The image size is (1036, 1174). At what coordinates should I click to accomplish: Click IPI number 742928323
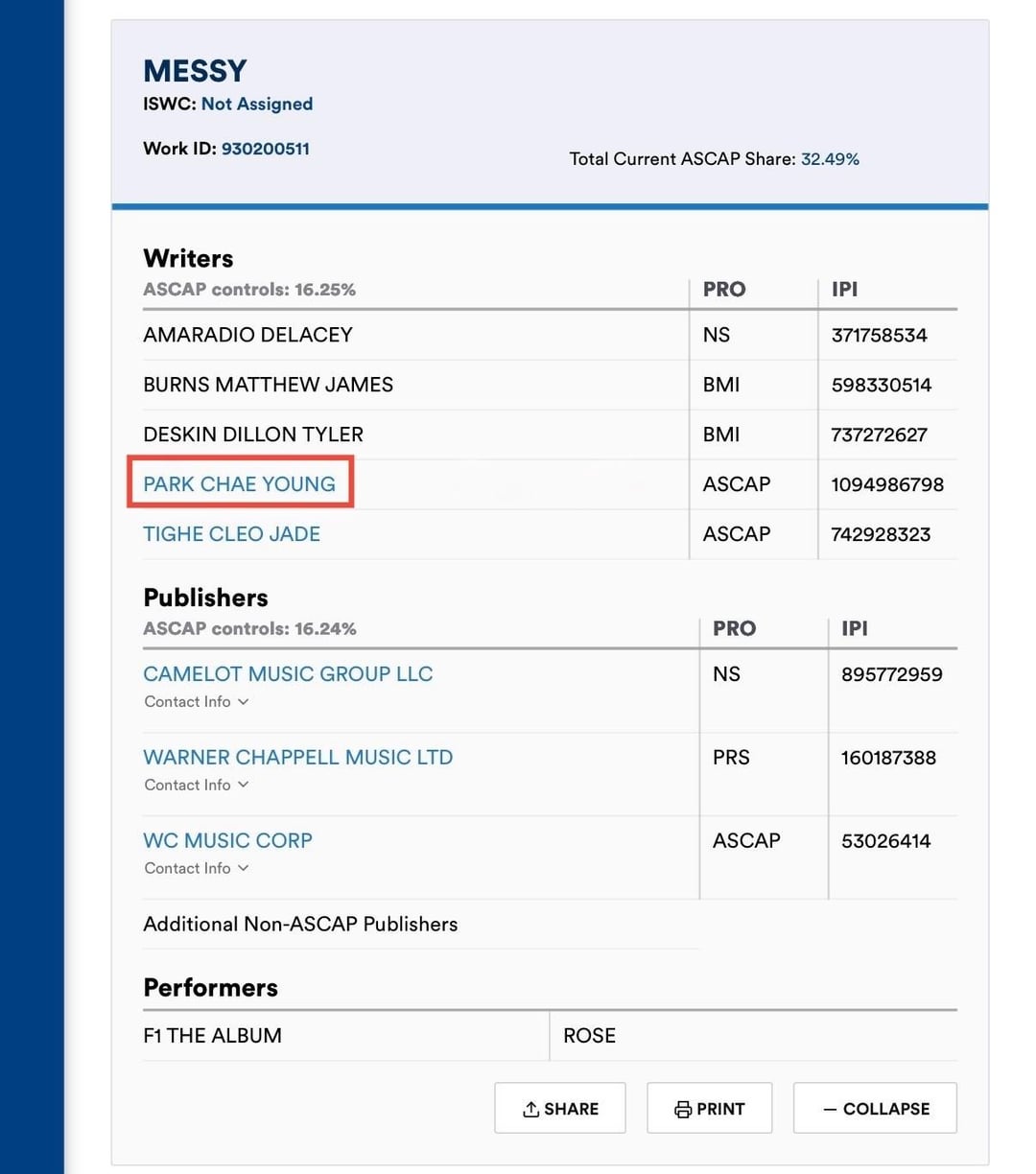point(881,535)
